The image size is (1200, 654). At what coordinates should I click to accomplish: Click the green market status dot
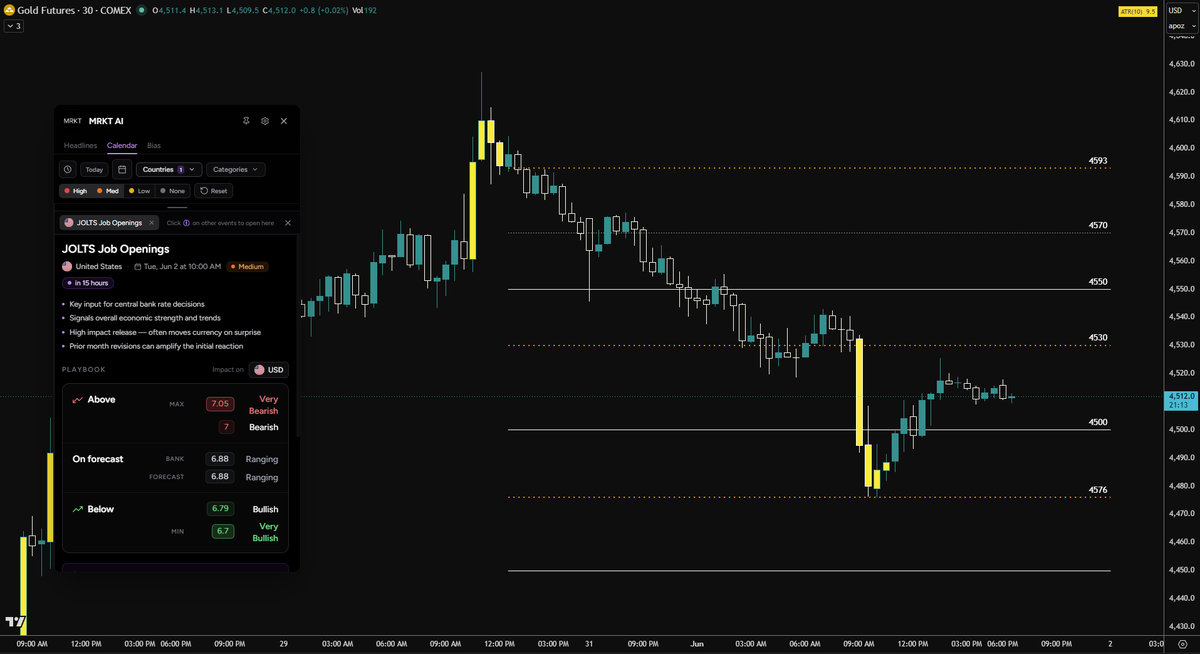click(x=141, y=10)
